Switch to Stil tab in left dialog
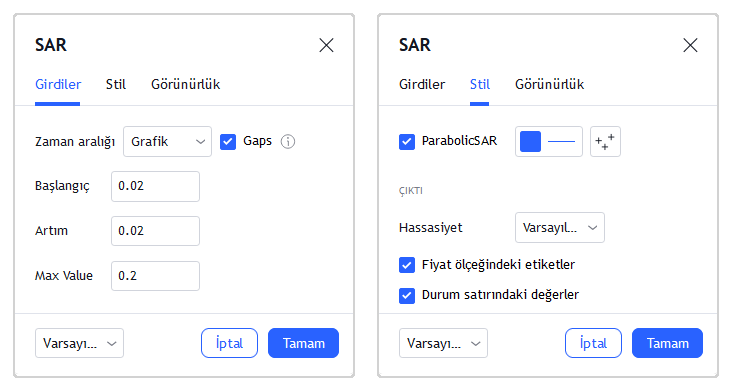The width and height of the screenshot is (730, 390). point(115,85)
